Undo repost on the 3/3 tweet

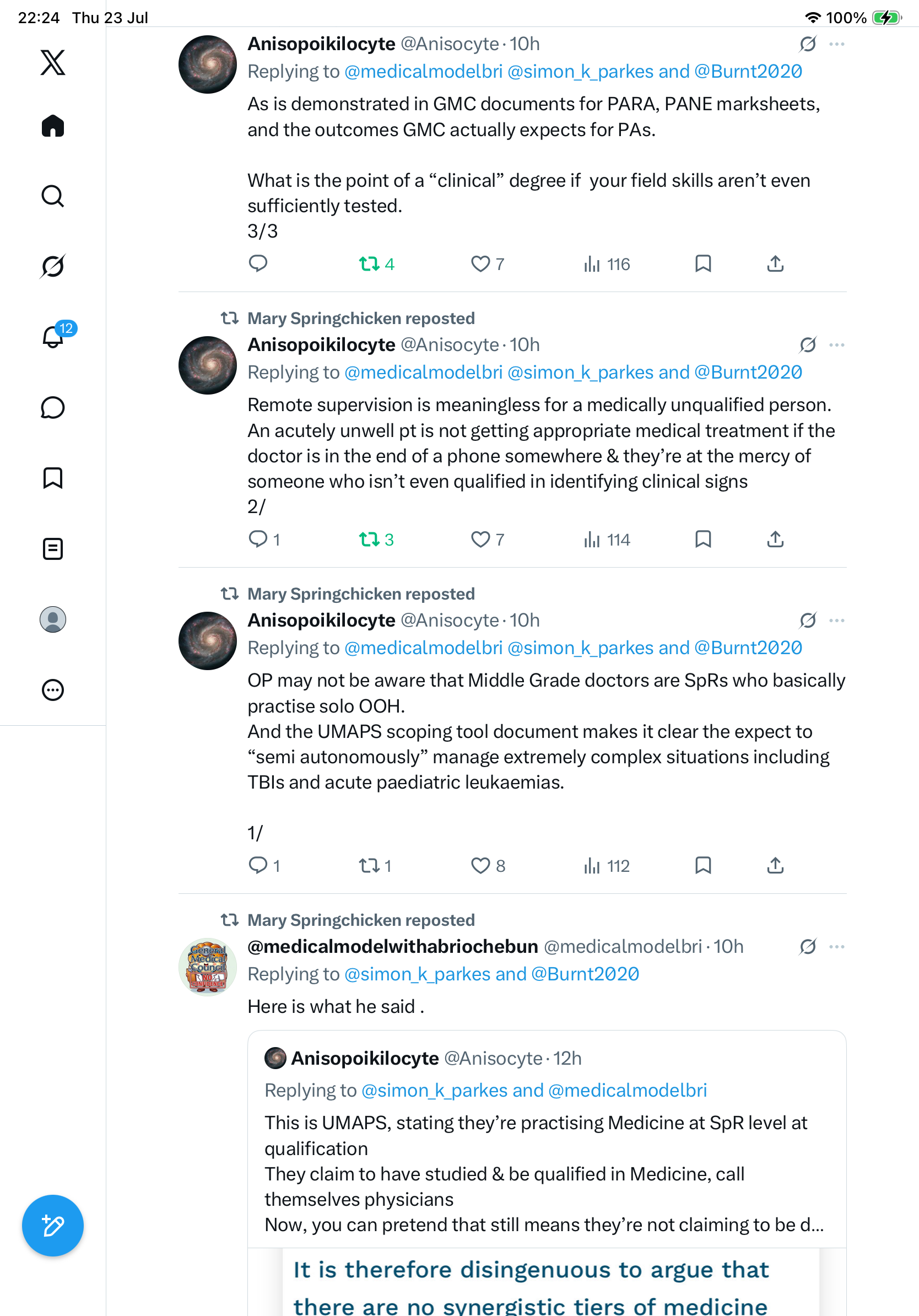tap(376, 263)
